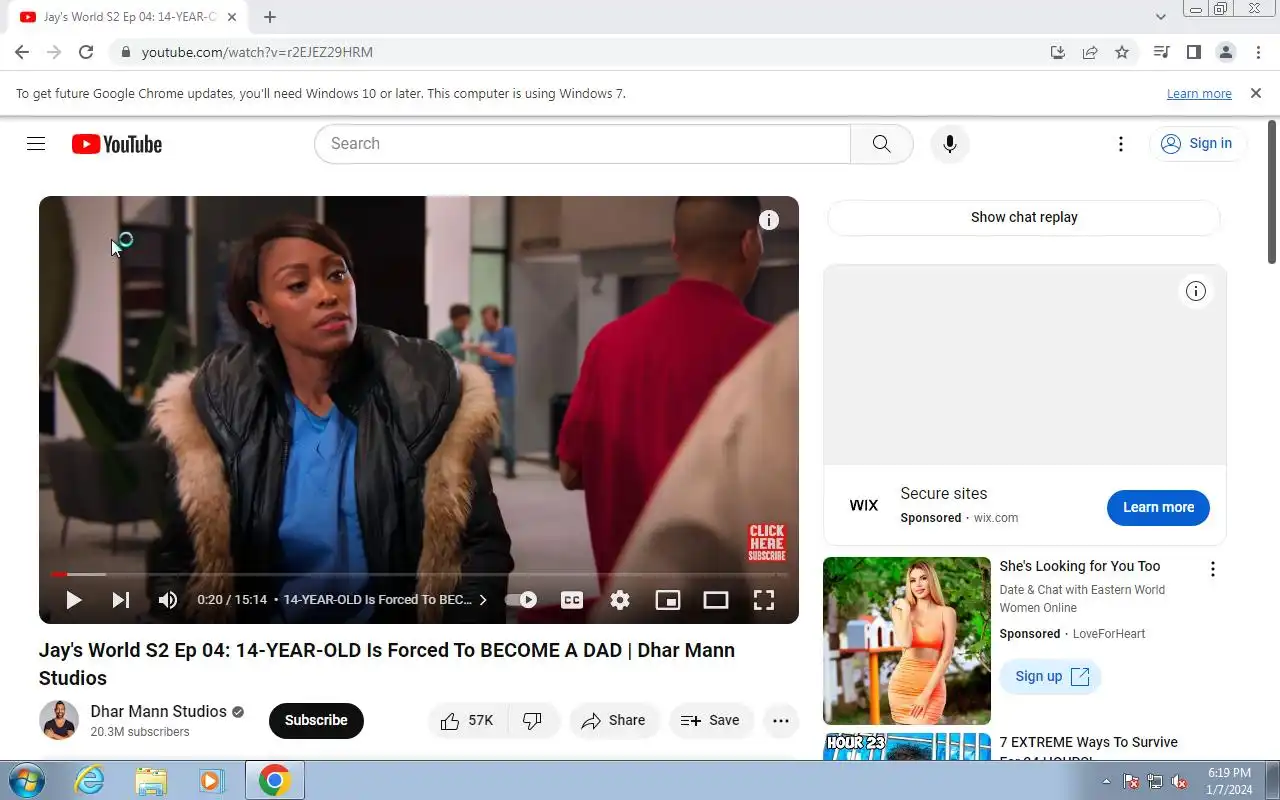Open the Chrome profile icon
This screenshot has height=800, width=1280.
[x=1226, y=52]
